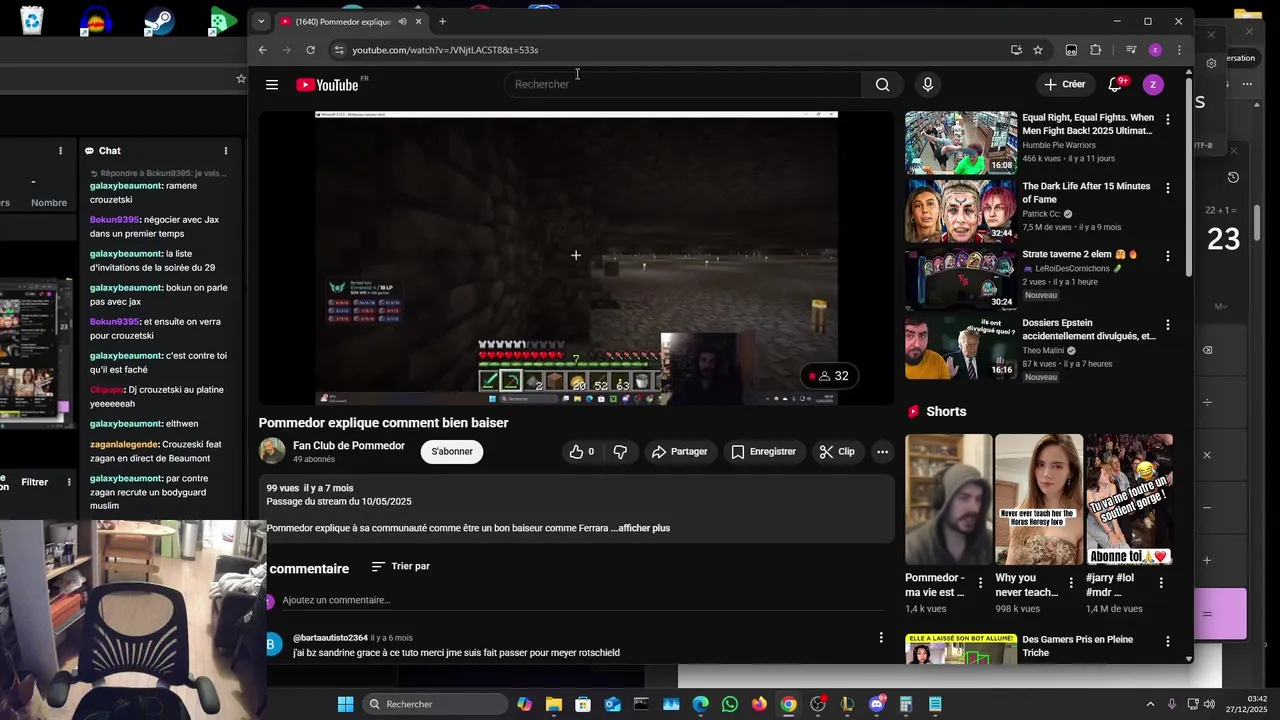Open Microsoft Edge from the taskbar
The height and width of the screenshot is (720, 1280).
click(x=700, y=704)
